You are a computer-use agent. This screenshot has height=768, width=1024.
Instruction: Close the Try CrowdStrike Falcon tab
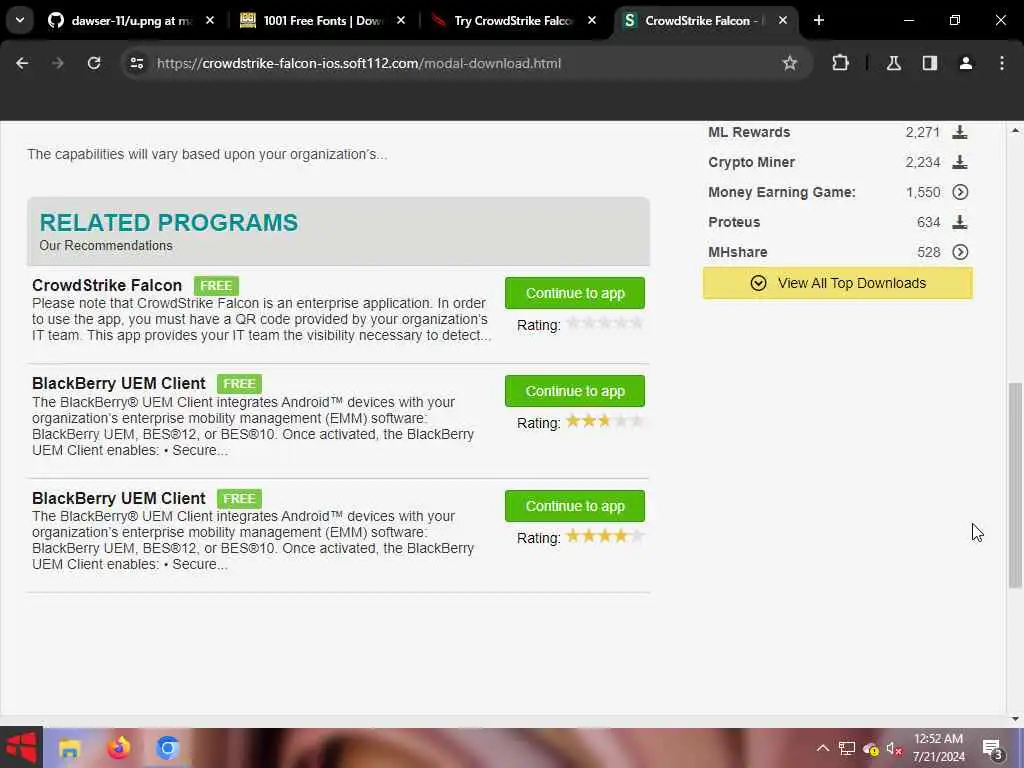[592, 21]
